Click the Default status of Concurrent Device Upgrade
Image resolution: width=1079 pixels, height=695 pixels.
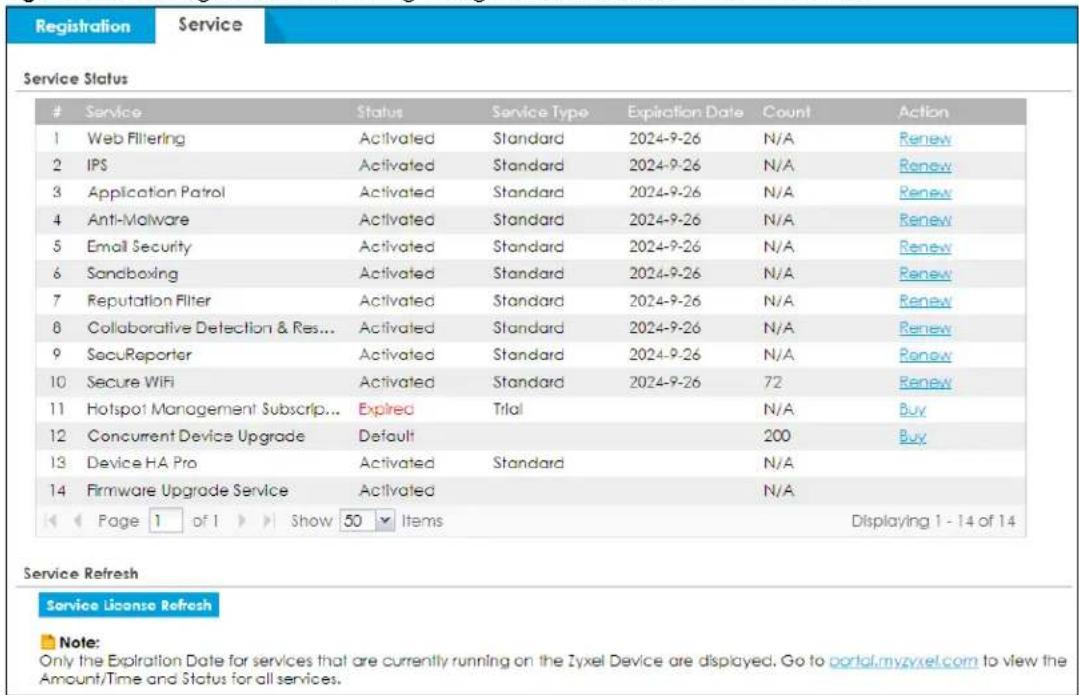pyautogui.click(x=386, y=436)
